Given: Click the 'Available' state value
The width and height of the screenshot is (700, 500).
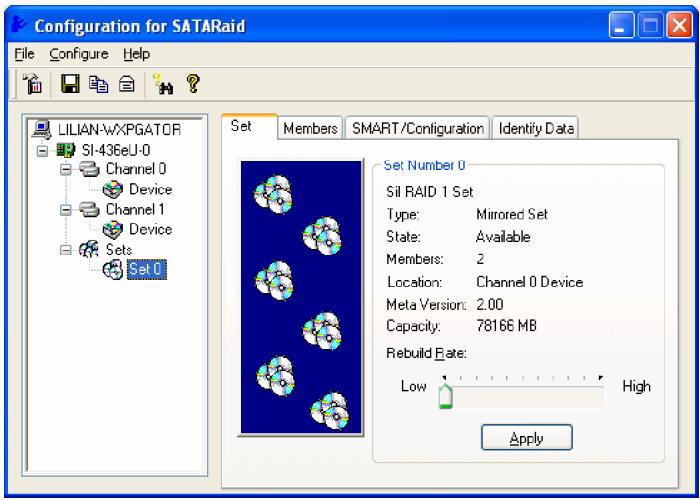Looking at the screenshot, I should point(503,237).
